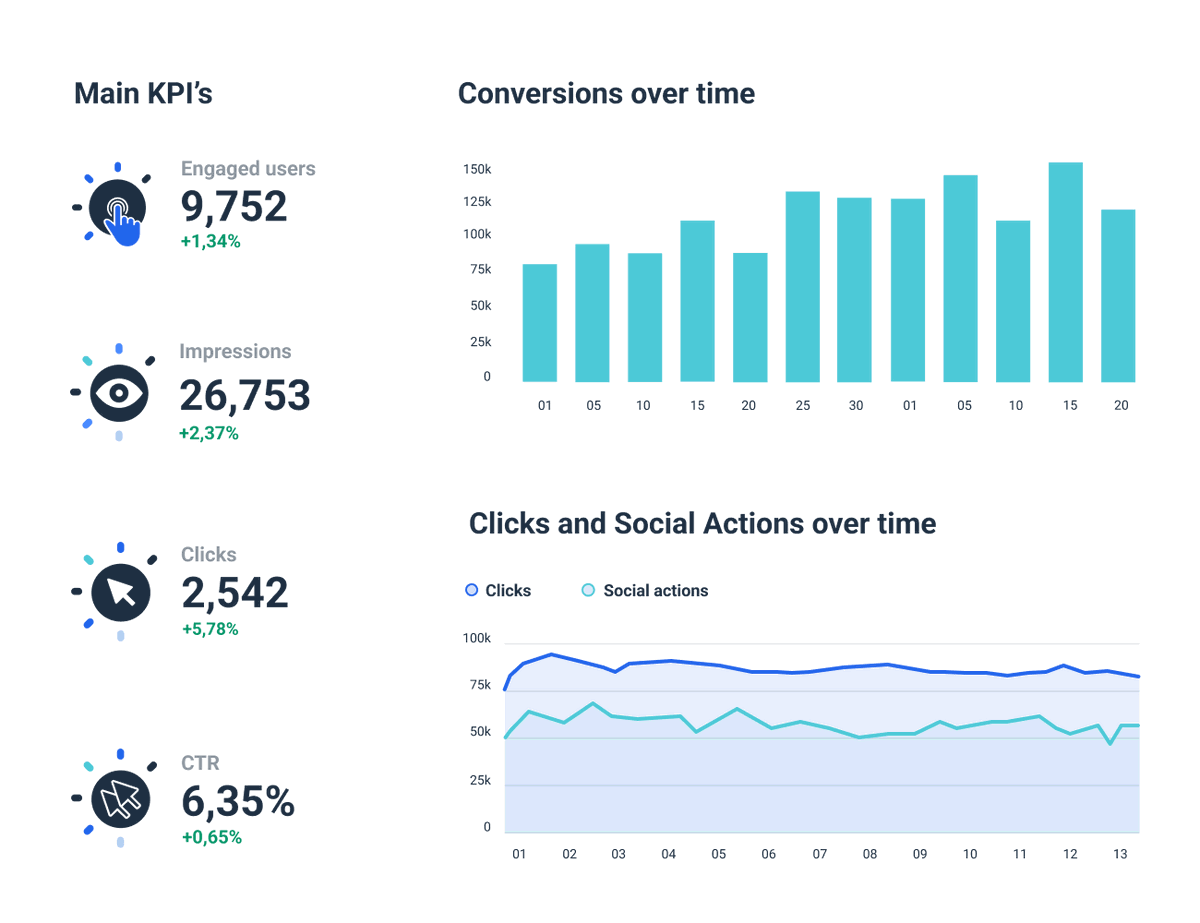
Task: Select the Conversions over time title
Action: (x=605, y=94)
